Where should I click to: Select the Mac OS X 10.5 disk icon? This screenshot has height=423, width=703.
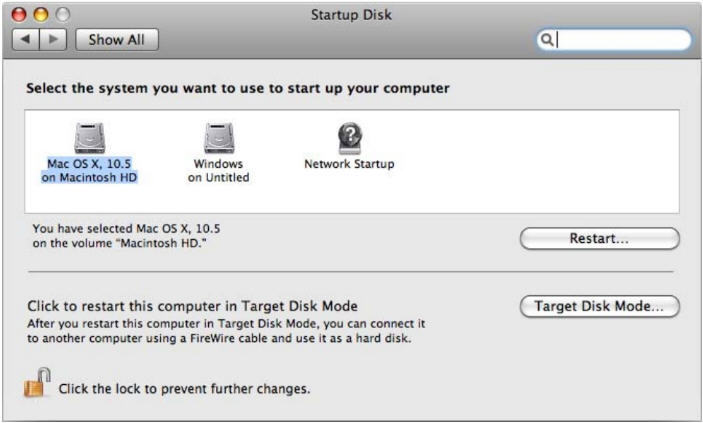(91, 138)
